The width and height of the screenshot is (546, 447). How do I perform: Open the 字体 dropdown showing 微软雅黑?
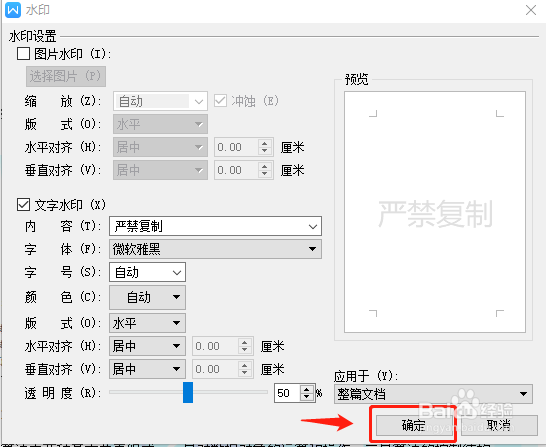click(x=215, y=249)
